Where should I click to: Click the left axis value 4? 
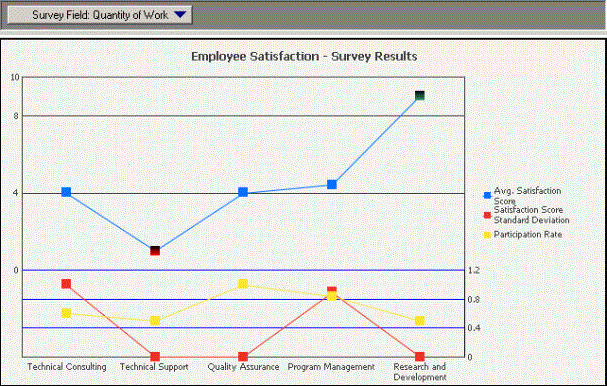tap(16, 193)
